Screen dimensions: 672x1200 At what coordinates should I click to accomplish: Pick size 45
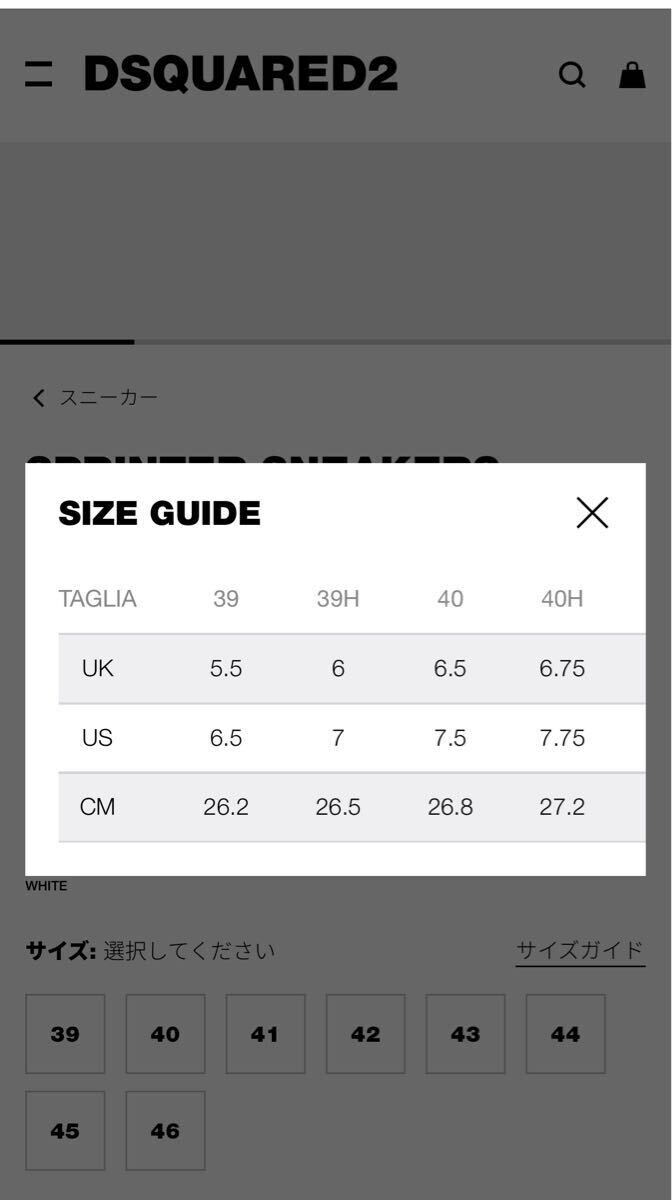click(x=65, y=1131)
